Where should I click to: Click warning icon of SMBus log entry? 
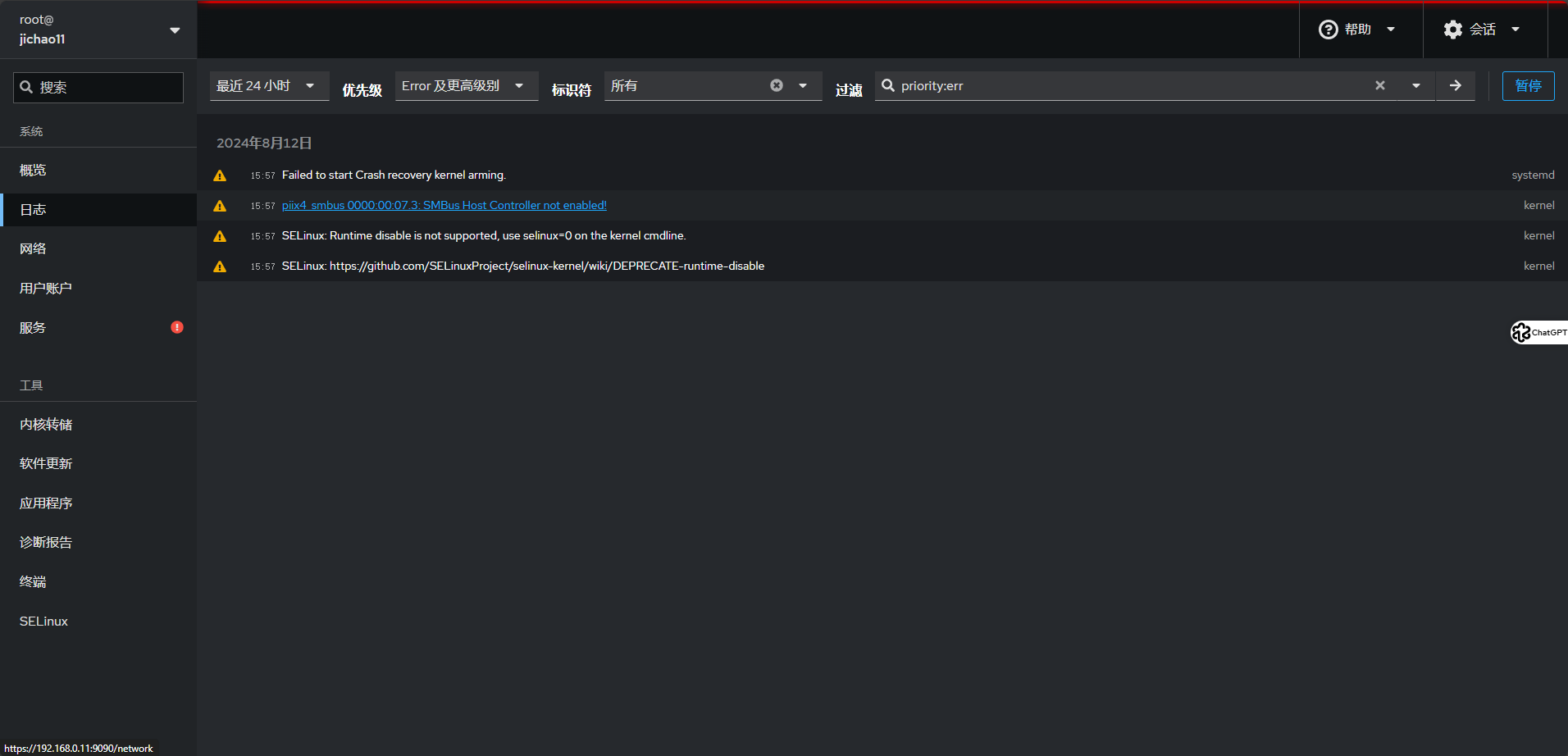(x=220, y=206)
